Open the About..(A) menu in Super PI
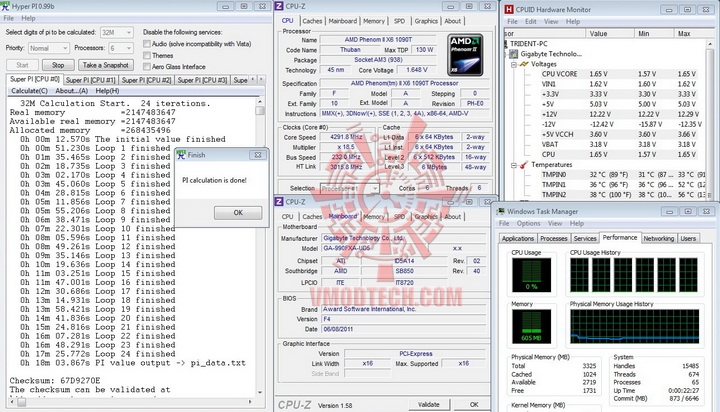Screen dimensions: 720x412 pyautogui.click(x=71, y=91)
